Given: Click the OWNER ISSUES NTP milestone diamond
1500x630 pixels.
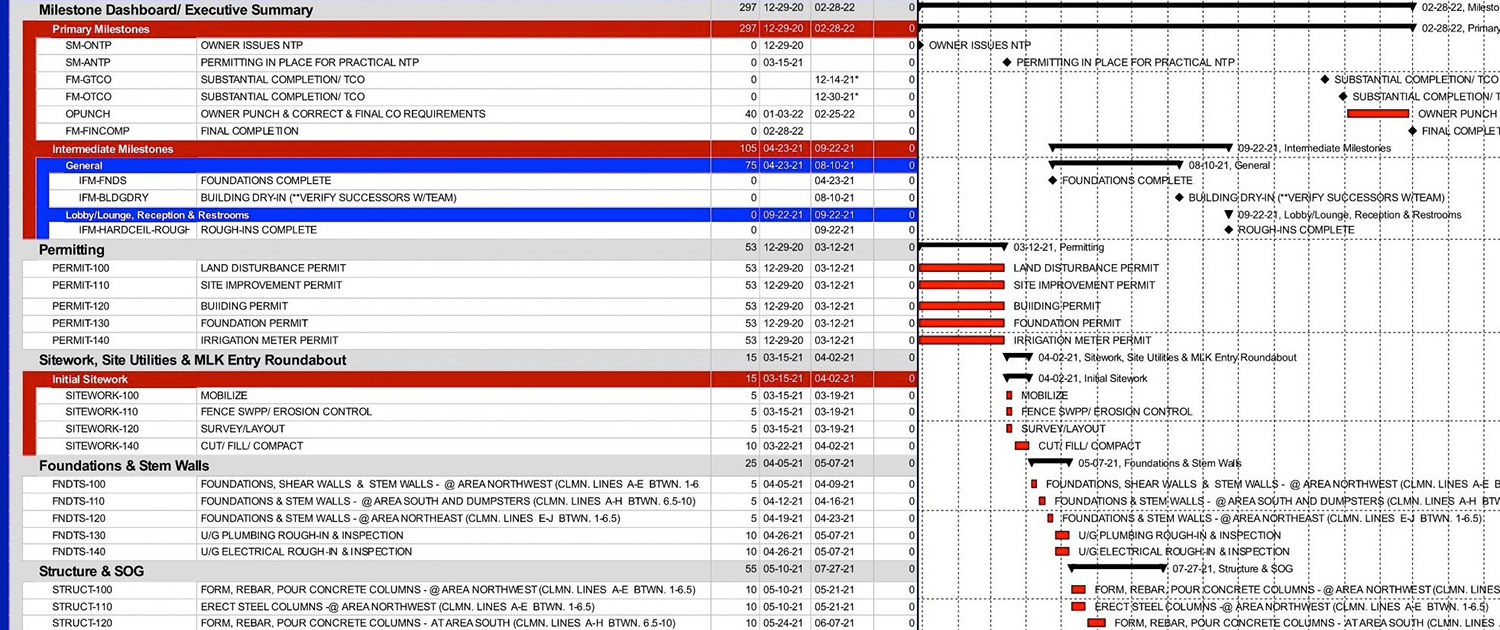Looking at the screenshot, I should pos(922,45).
